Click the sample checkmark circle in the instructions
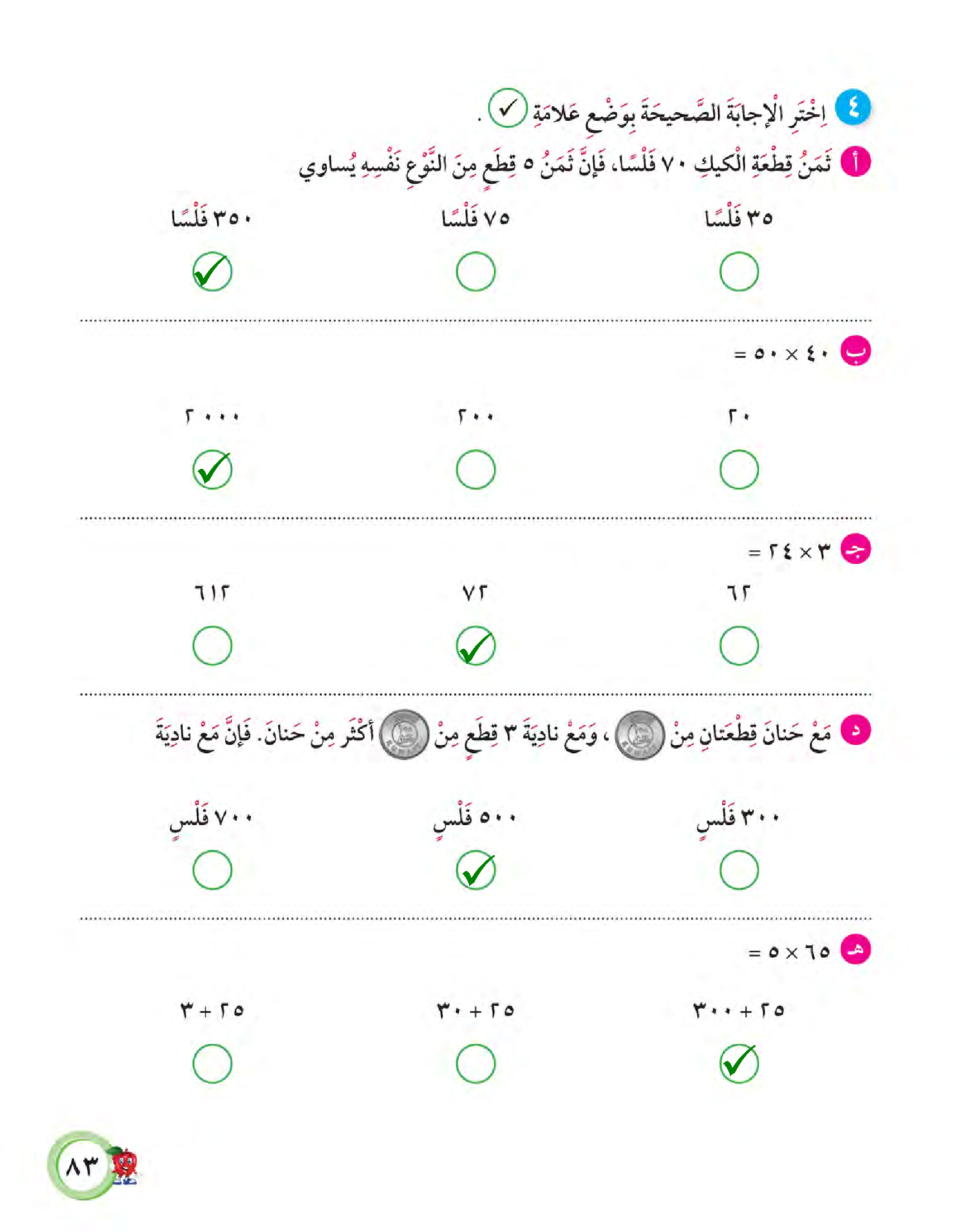 [x=507, y=108]
